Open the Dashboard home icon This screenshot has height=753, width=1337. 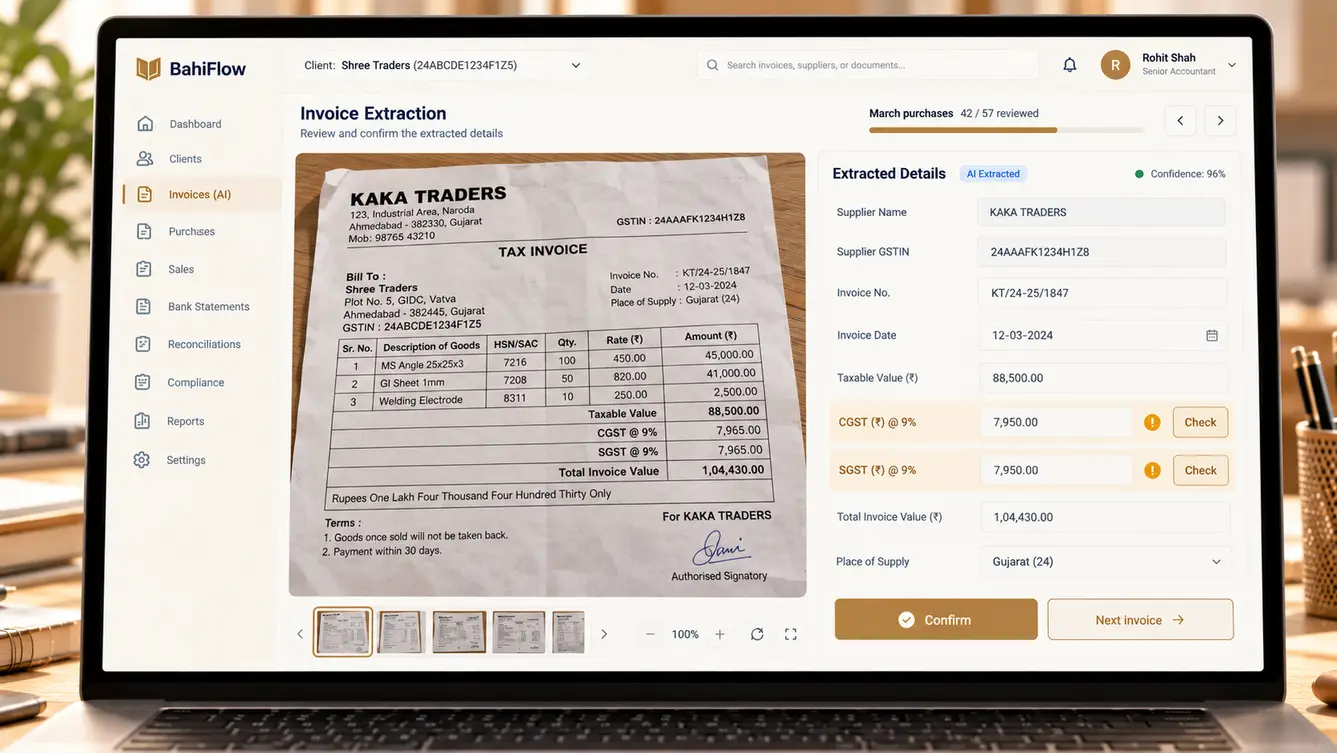click(145, 124)
